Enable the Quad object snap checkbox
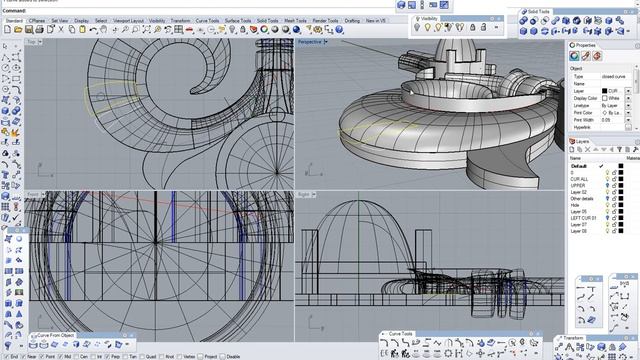Screen dimensions: 640x360 pyautogui.click(x=142, y=356)
